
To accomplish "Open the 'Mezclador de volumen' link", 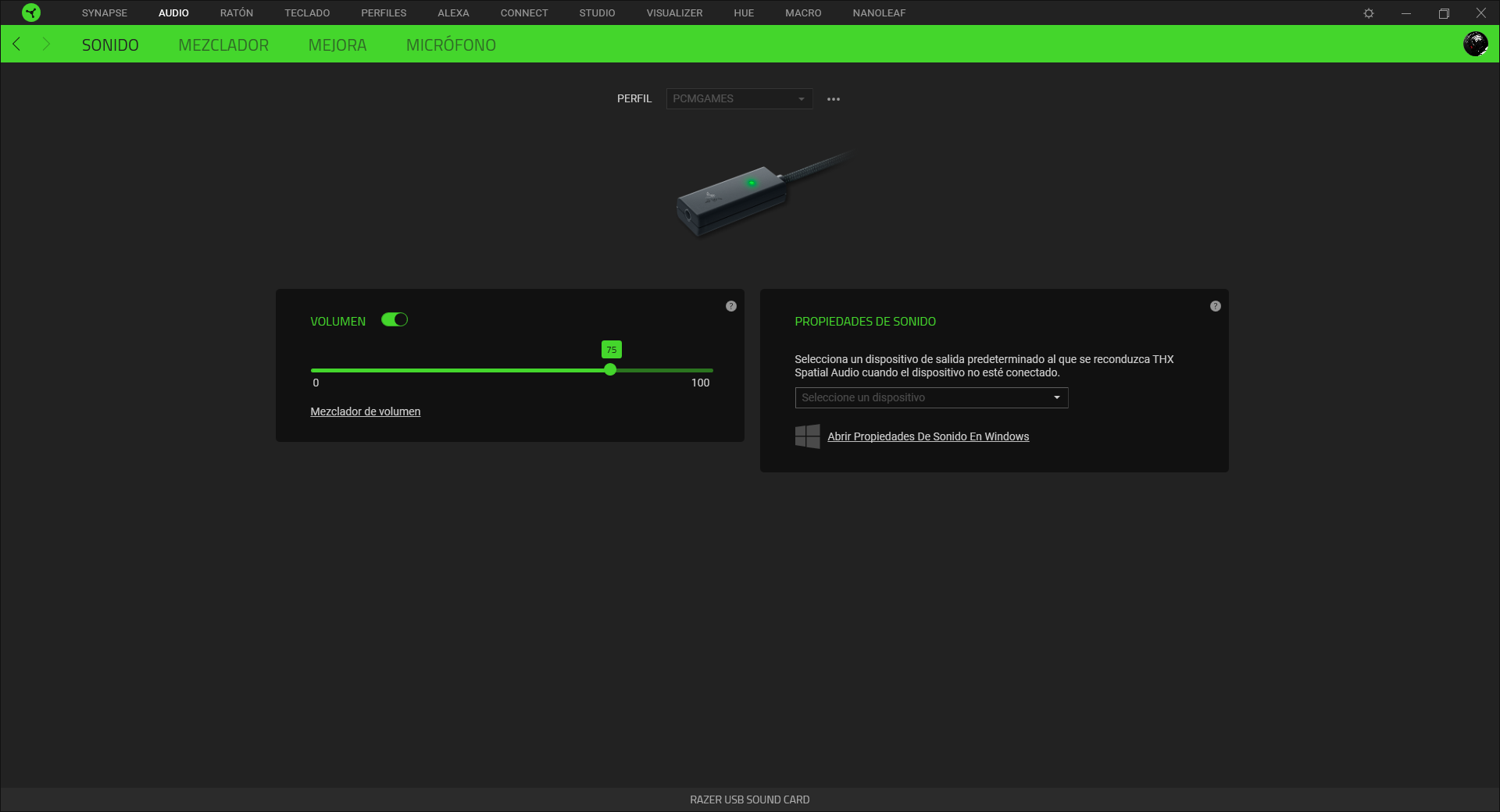I will pos(365,411).
